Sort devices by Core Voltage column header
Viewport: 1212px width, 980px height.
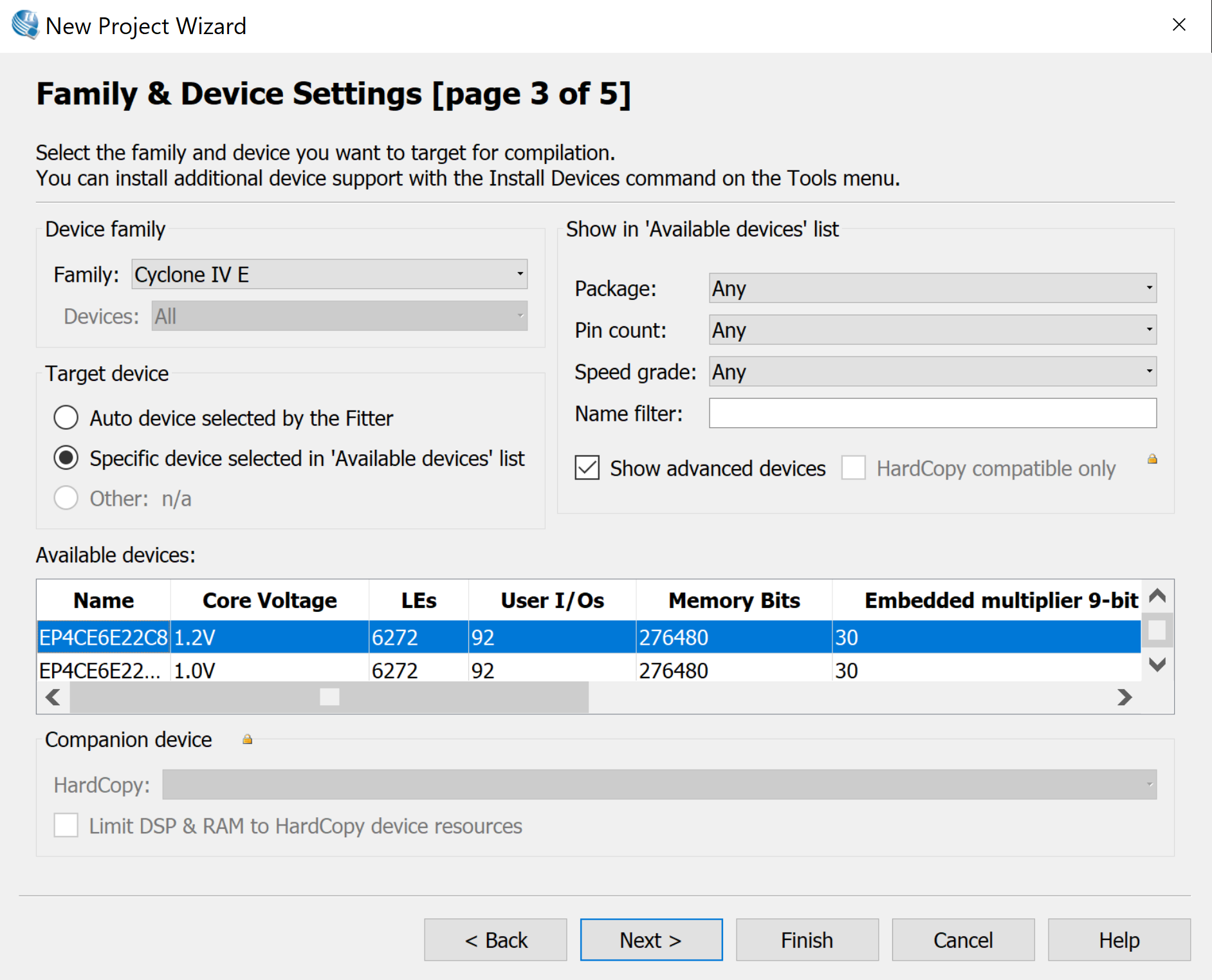point(270,600)
